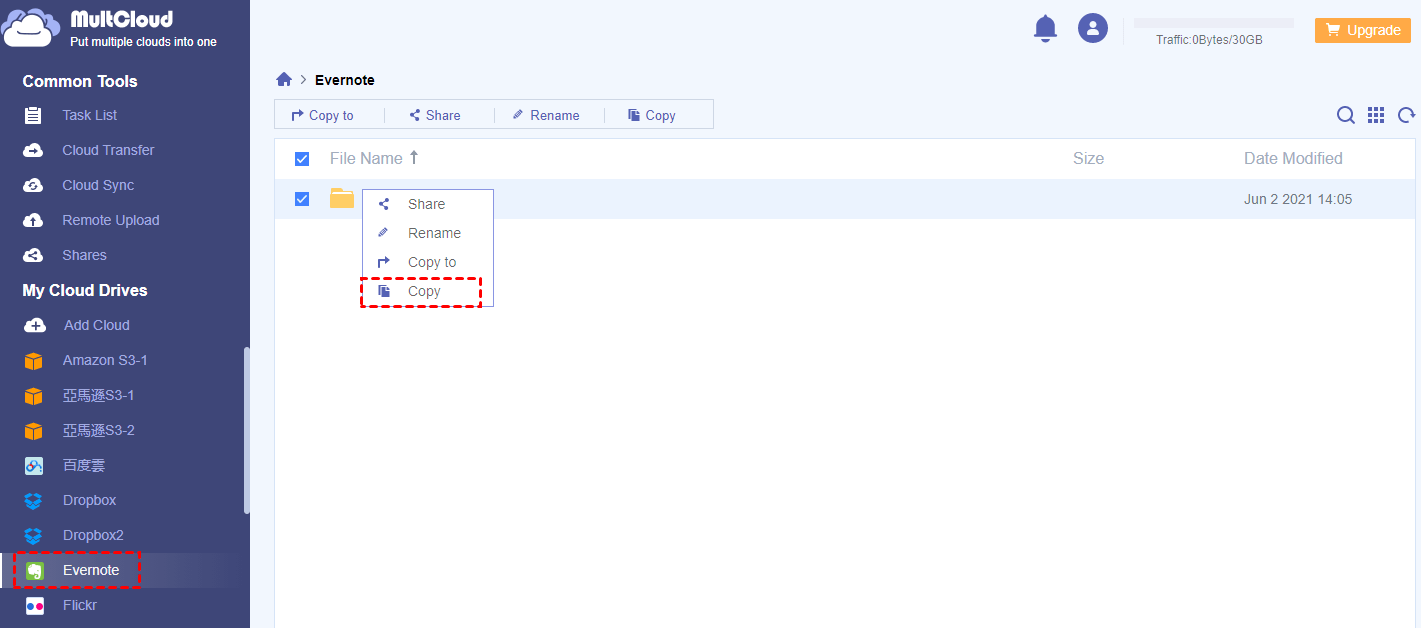The width and height of the screenshot is (1421, 628).
Task: Choose Copy to from the context menu
Action: point(427,262)
